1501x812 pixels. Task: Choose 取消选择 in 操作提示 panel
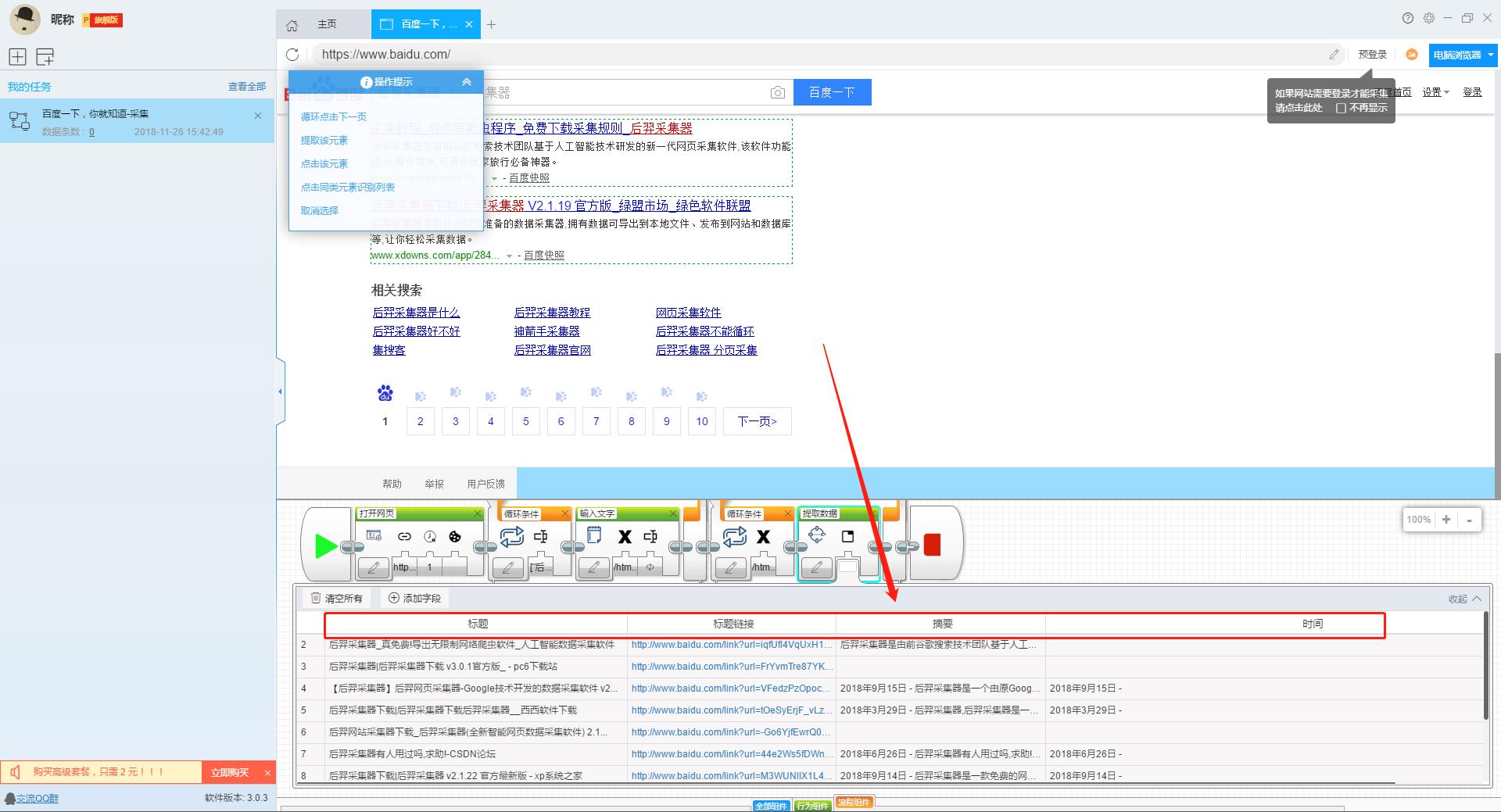click(x=320, y=210)
